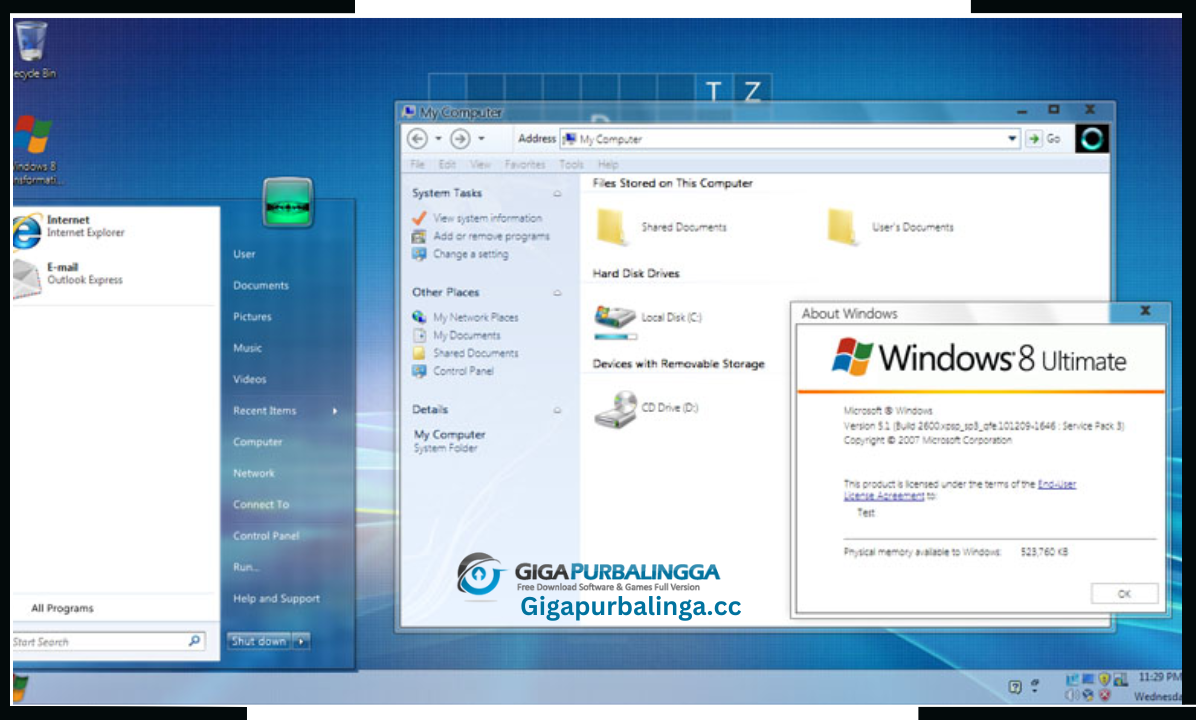This screenshot has width=1200, height=720.
Task: Open the navigation history dropdown next to Forward
Action: click(481, 139)
